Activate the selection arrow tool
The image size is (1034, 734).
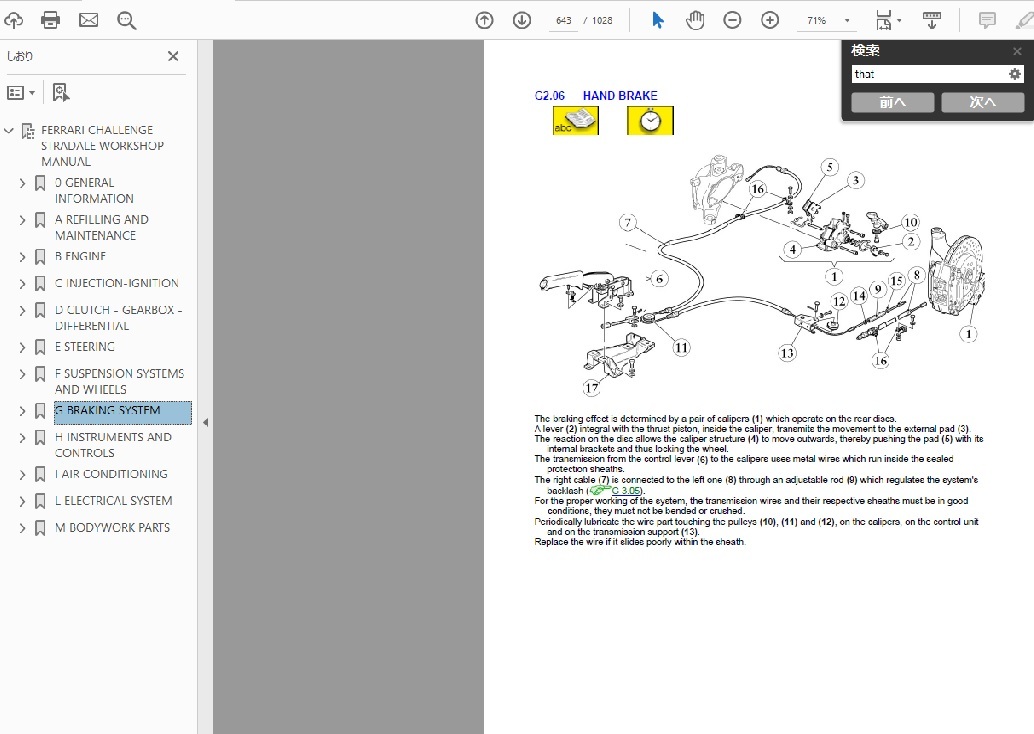coord(657,20)
